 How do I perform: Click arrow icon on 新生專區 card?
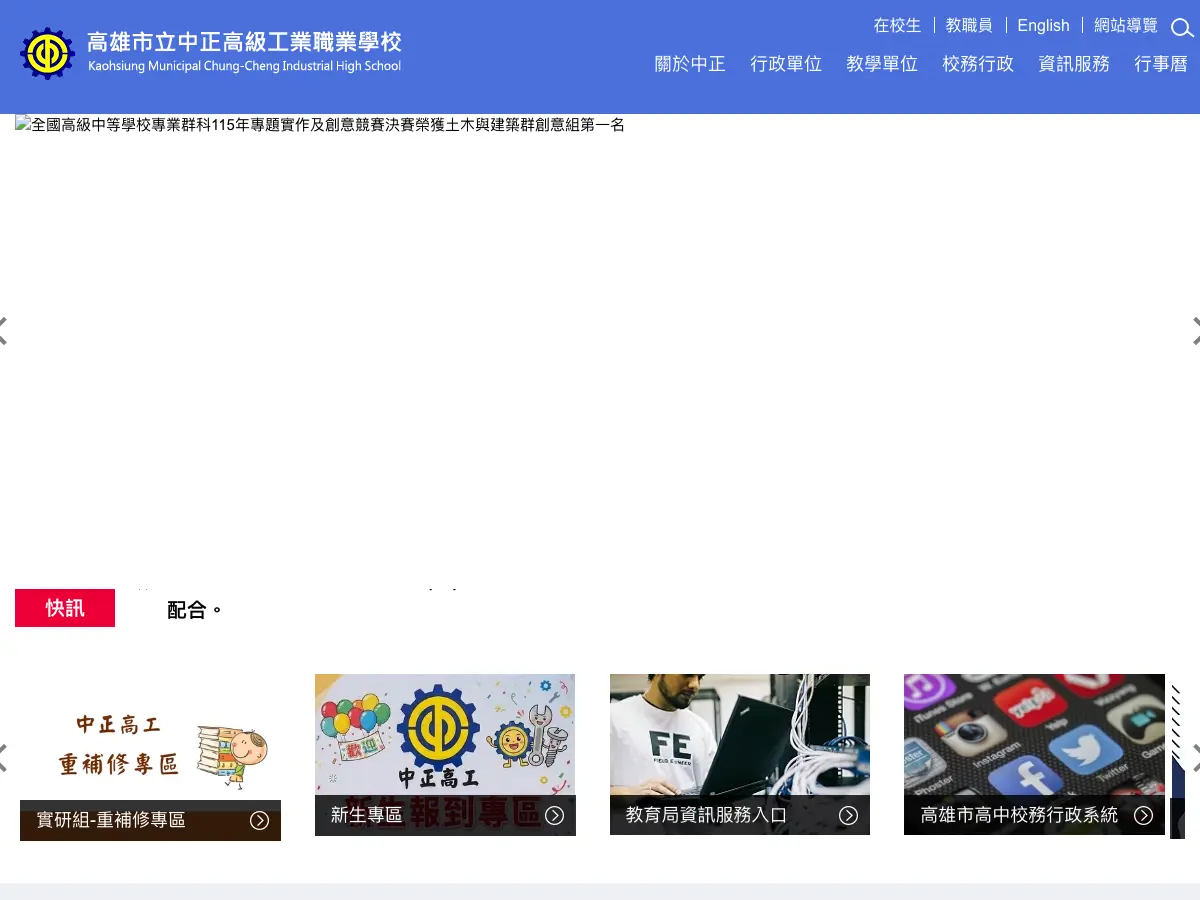(555, 815)
